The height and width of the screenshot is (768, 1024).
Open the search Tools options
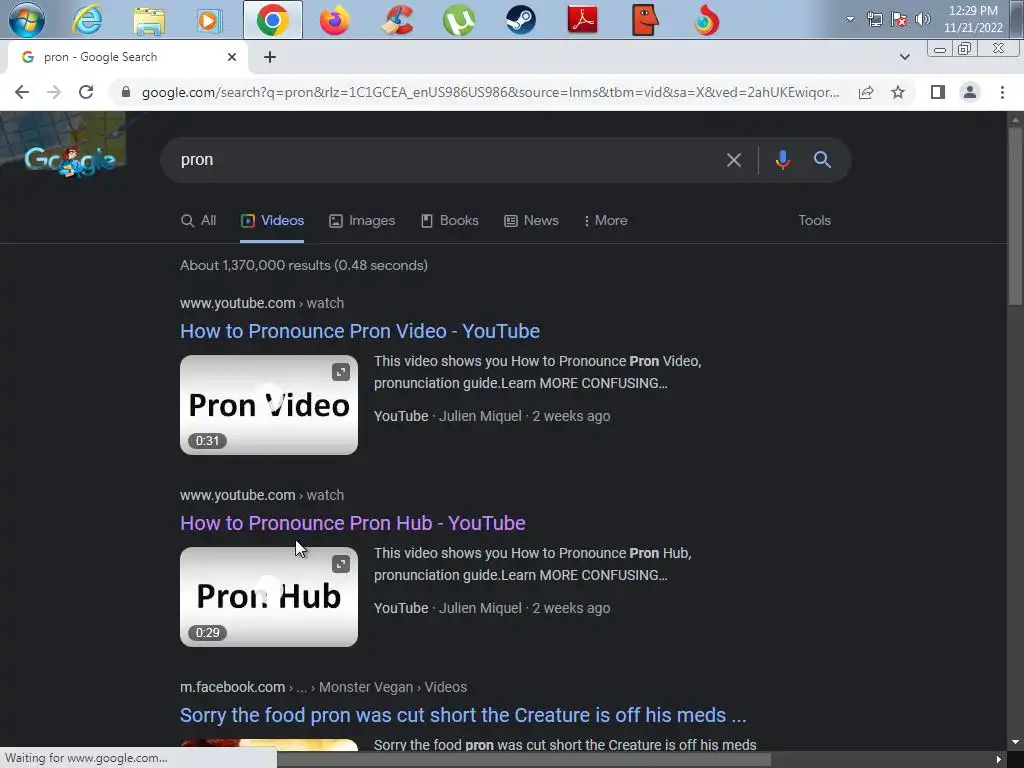pyautogui.click(x=814, y=221)
